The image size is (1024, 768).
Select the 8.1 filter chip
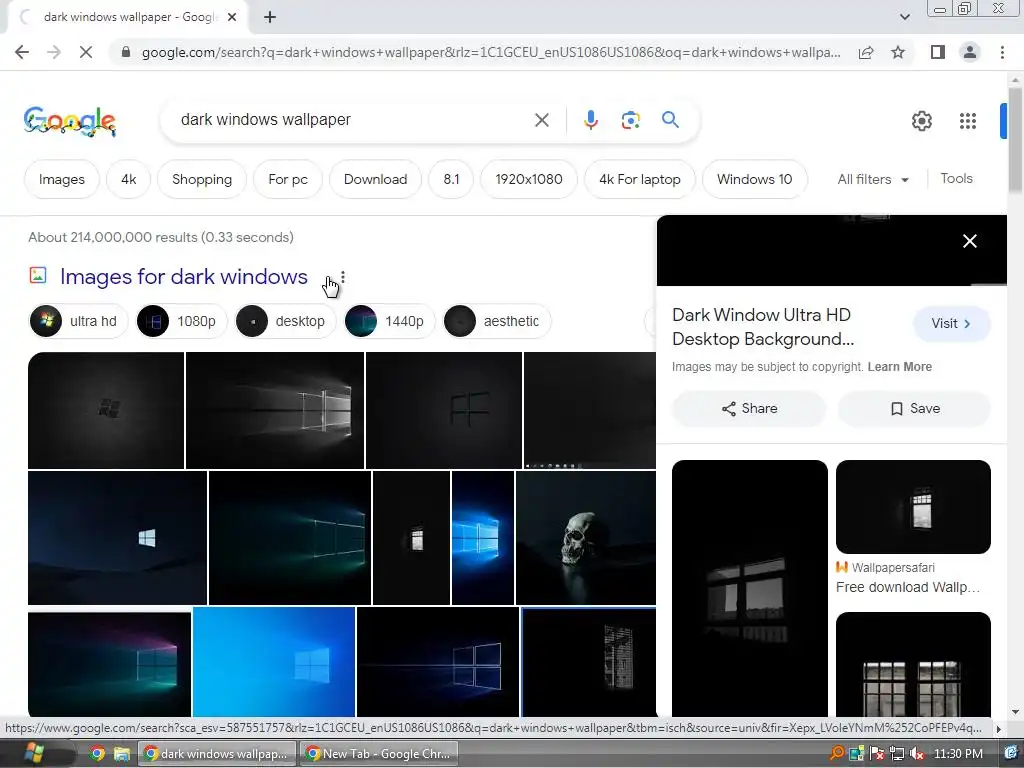coord(451,179)
